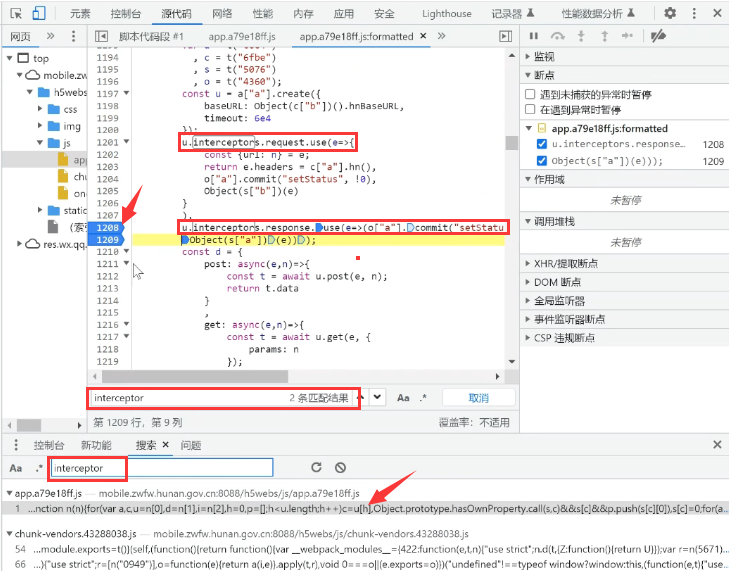The height and width of the screenshot is (571, 729).
Task: Click the refresh icon beside drawer search
Action: 316,467
